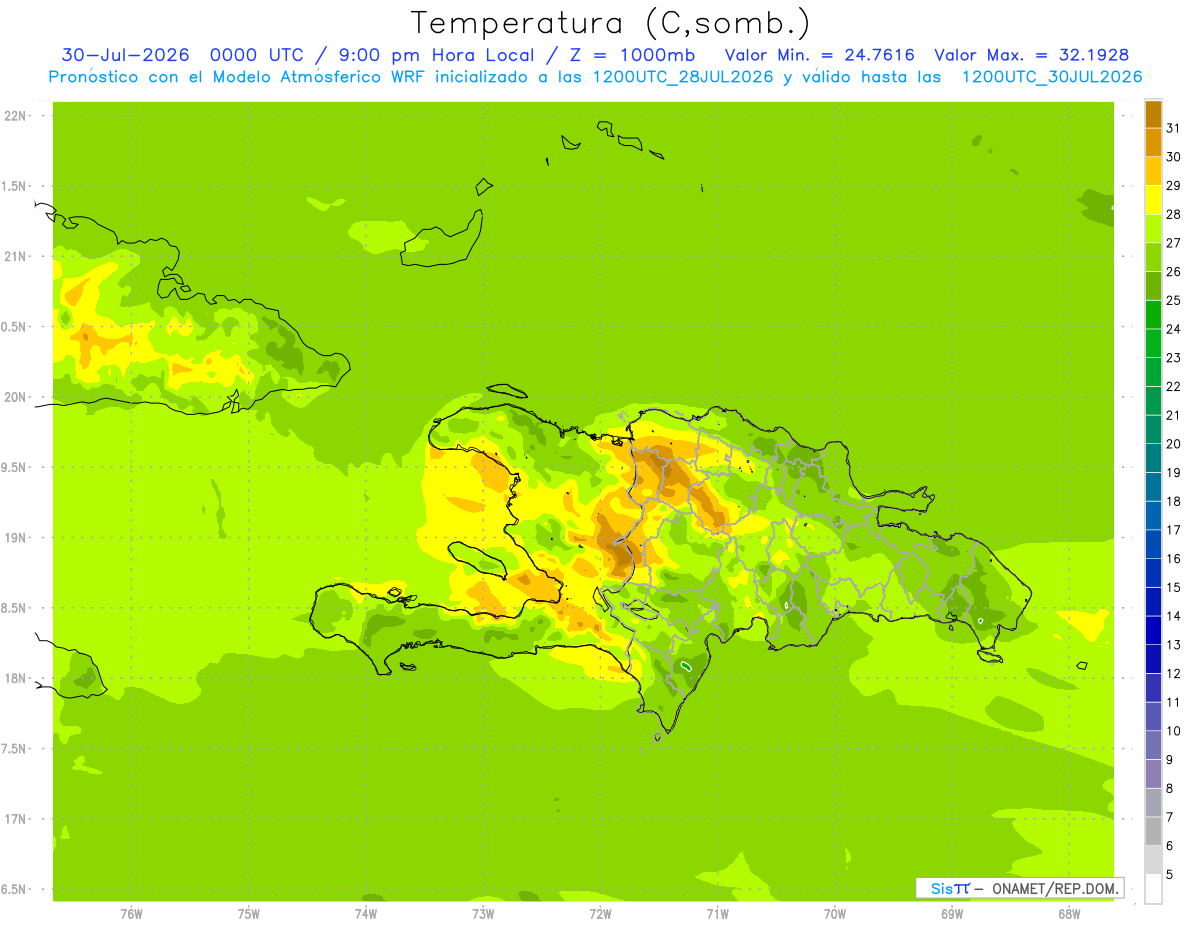Click the legend value label '15'
This screenshot has width=1200, height=927.
(1173, 587)
